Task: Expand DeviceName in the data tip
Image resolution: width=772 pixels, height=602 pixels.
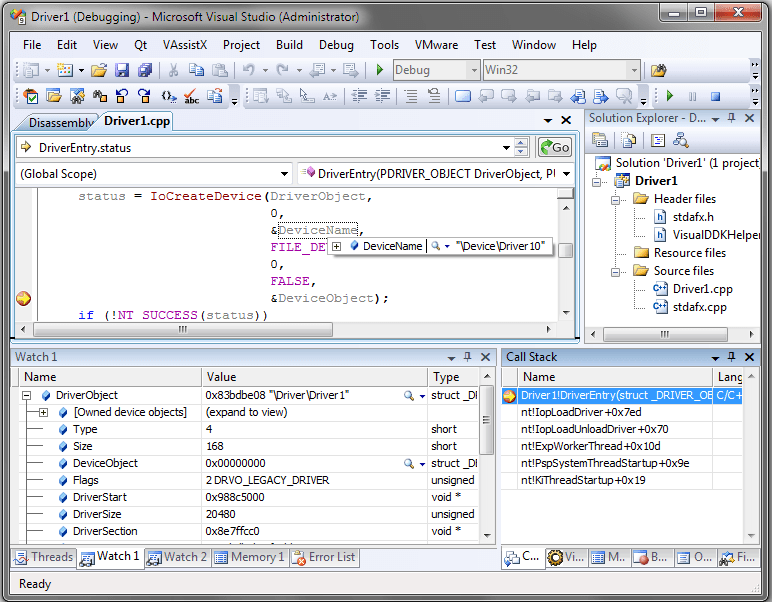Action: click(336, 246)
